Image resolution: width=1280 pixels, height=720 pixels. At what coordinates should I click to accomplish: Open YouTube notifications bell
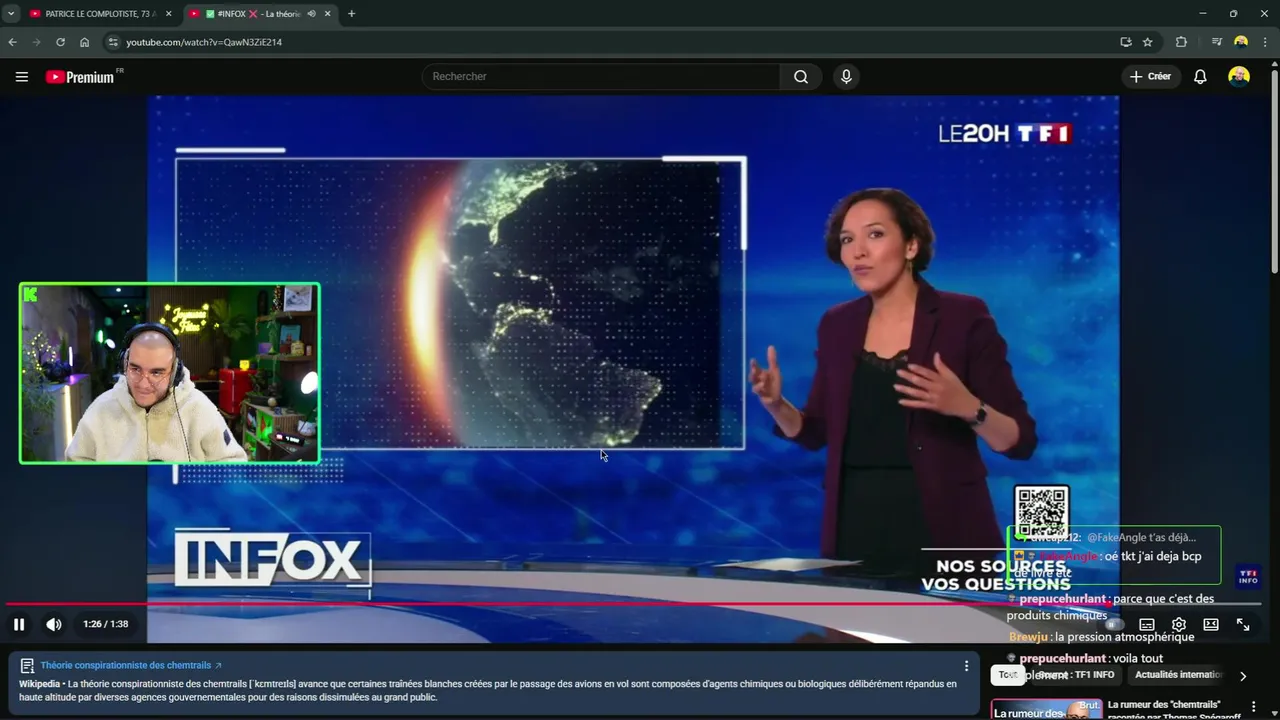pos(1200,76)
